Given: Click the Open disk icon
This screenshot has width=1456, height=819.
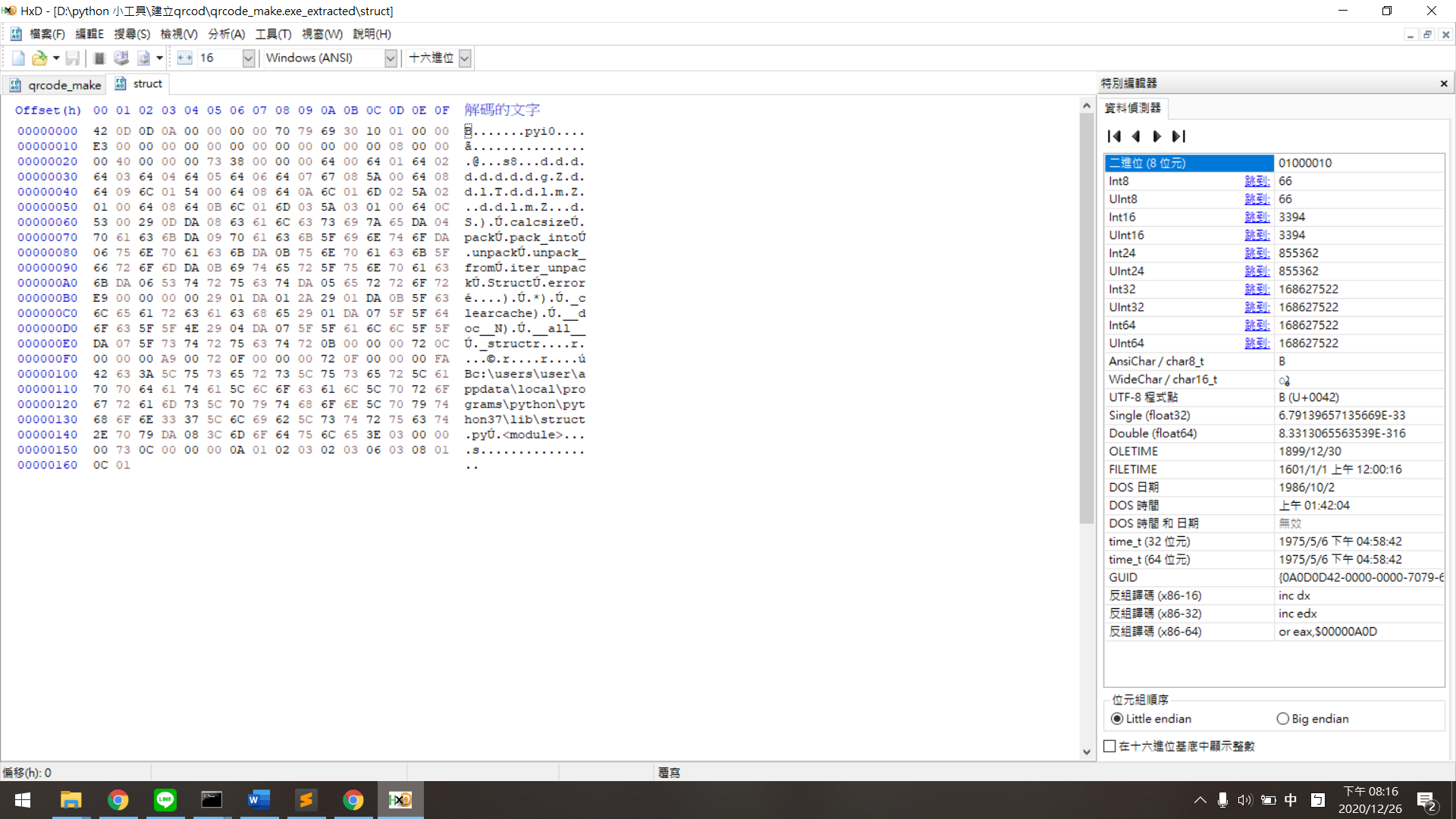Looking at the screenshot, I should (x=121, y=58).
